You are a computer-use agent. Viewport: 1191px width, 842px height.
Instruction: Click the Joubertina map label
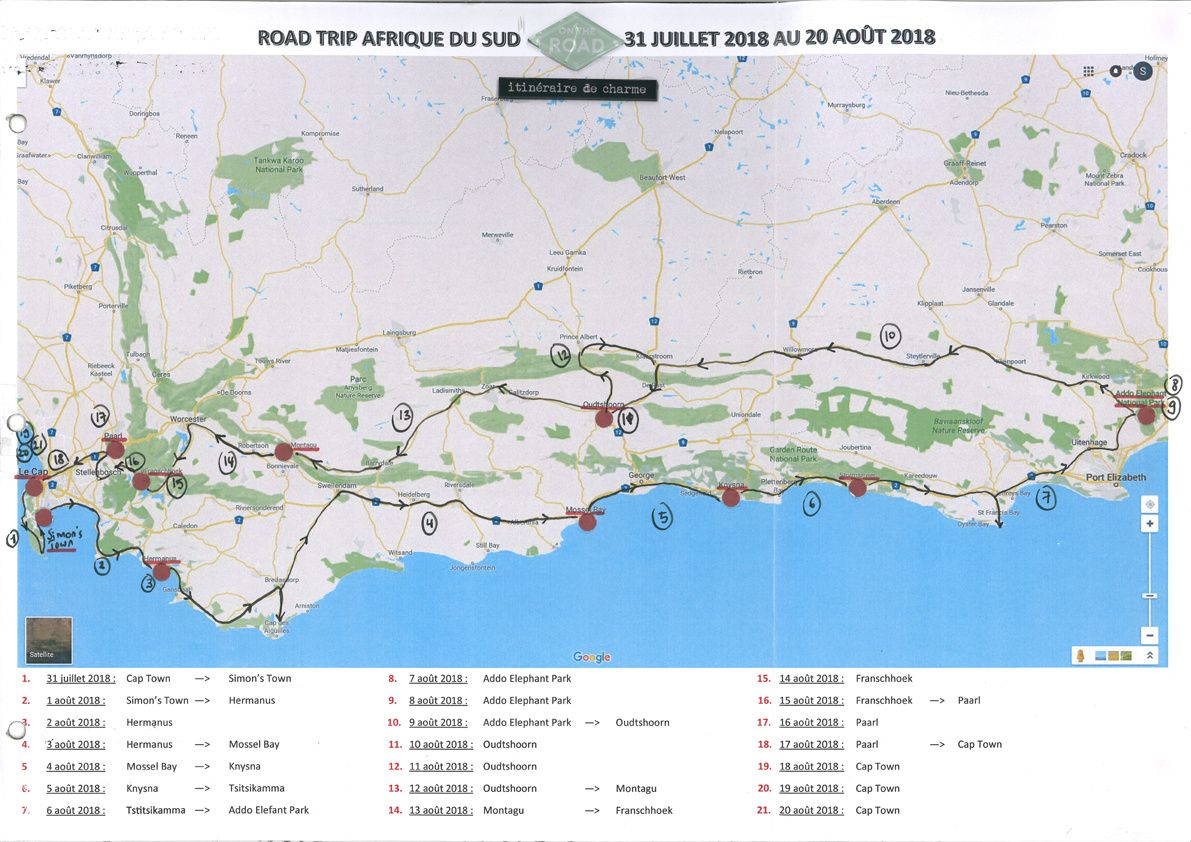pyautogui.click(x=856, y=447)
